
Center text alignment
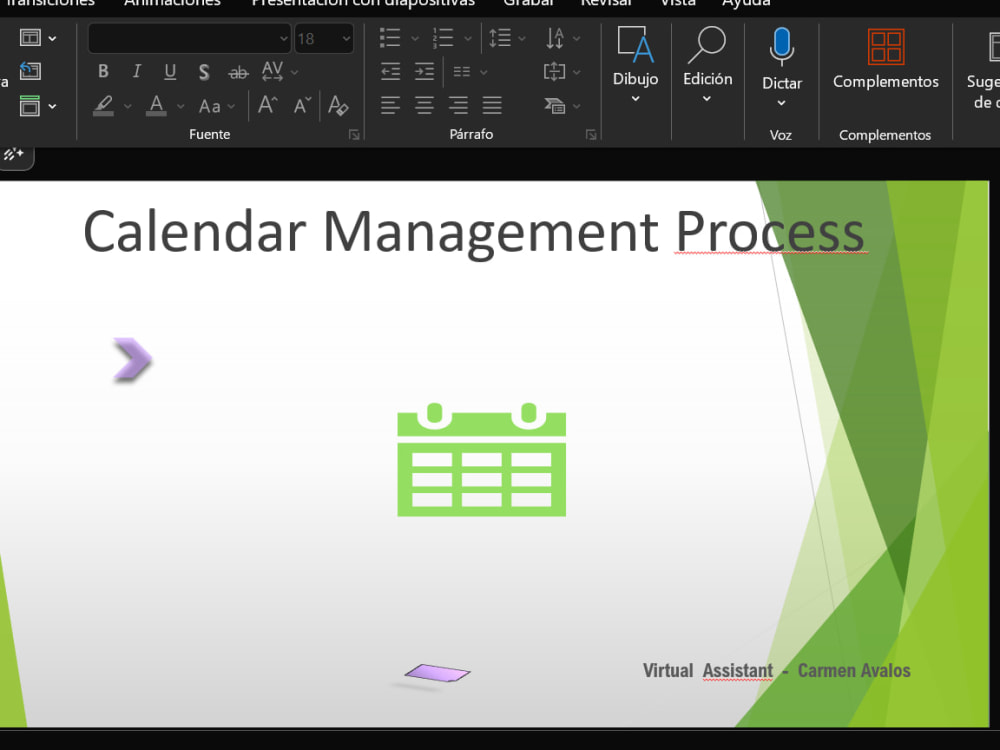tap(424, 105)
